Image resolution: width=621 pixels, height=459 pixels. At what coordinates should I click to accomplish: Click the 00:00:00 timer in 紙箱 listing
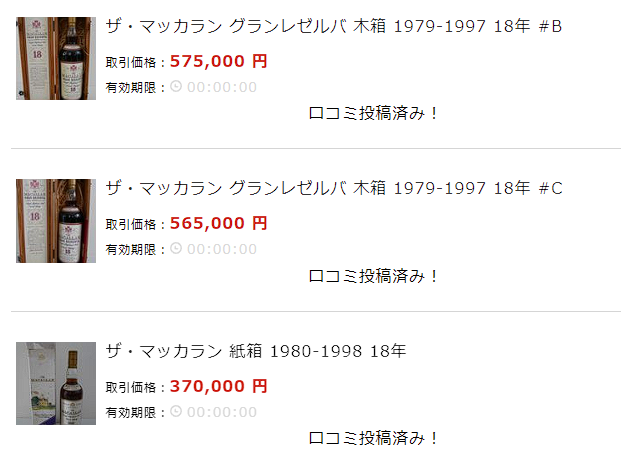(x=222, y=412)
